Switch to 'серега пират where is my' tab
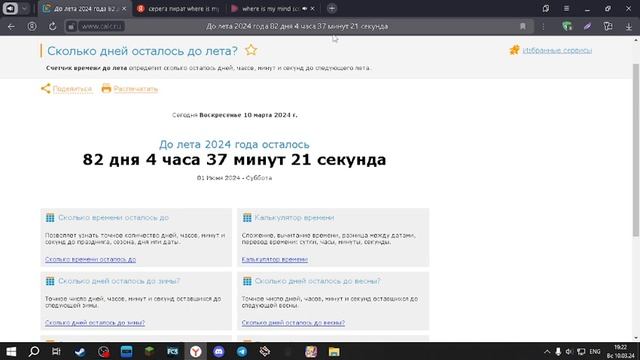Screen dimensions: 640x360 tap(178, 8)
